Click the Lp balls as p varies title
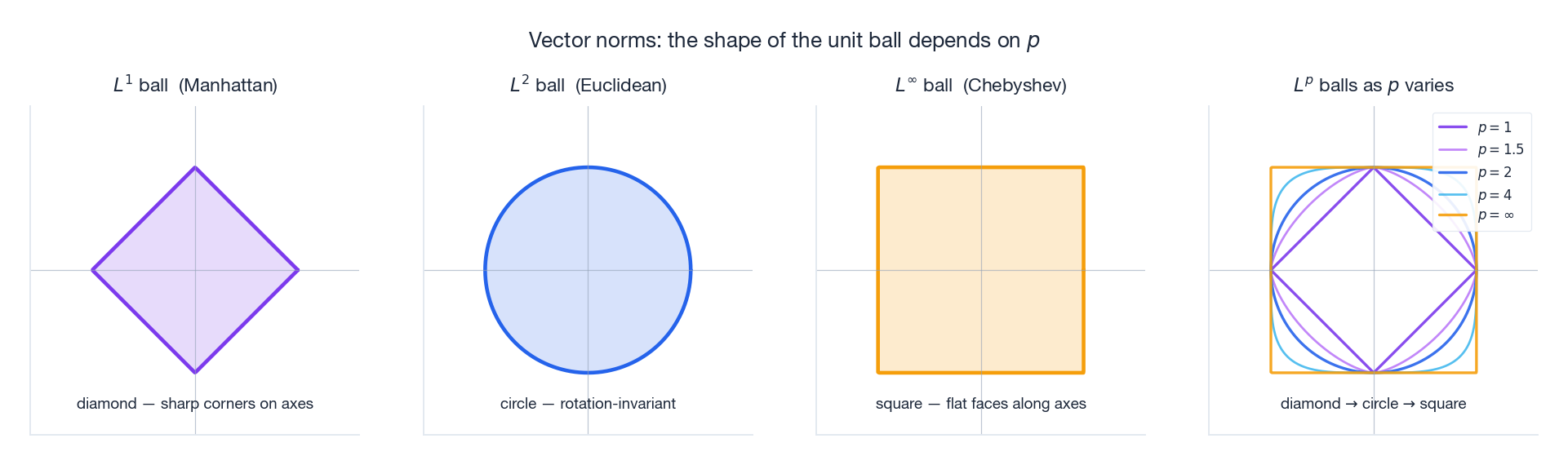Image resolution: width=1568 pixels, height=465 pixels. click(1374, 84)
